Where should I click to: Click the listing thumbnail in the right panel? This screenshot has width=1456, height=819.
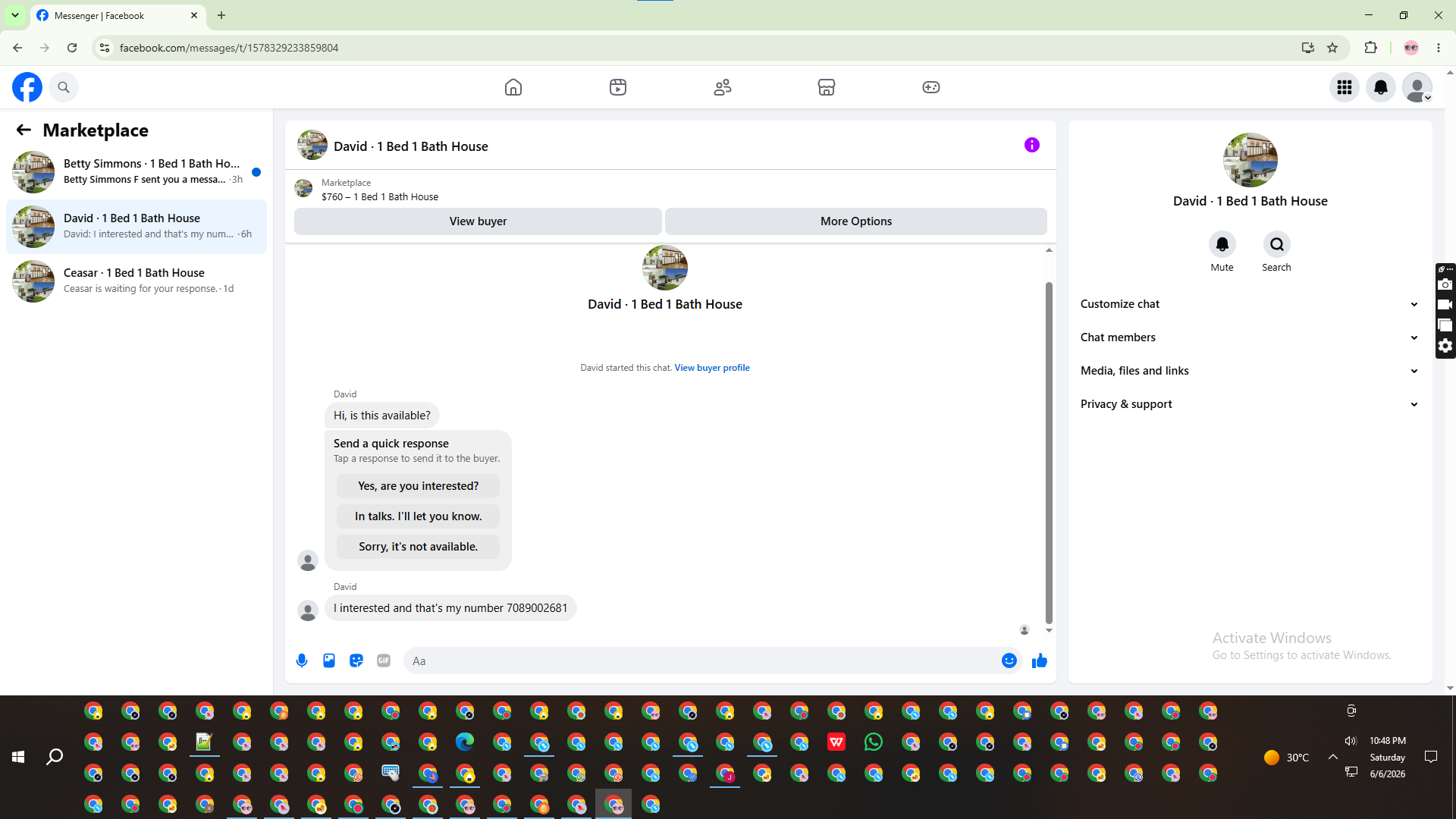[x=1250, y=160]
